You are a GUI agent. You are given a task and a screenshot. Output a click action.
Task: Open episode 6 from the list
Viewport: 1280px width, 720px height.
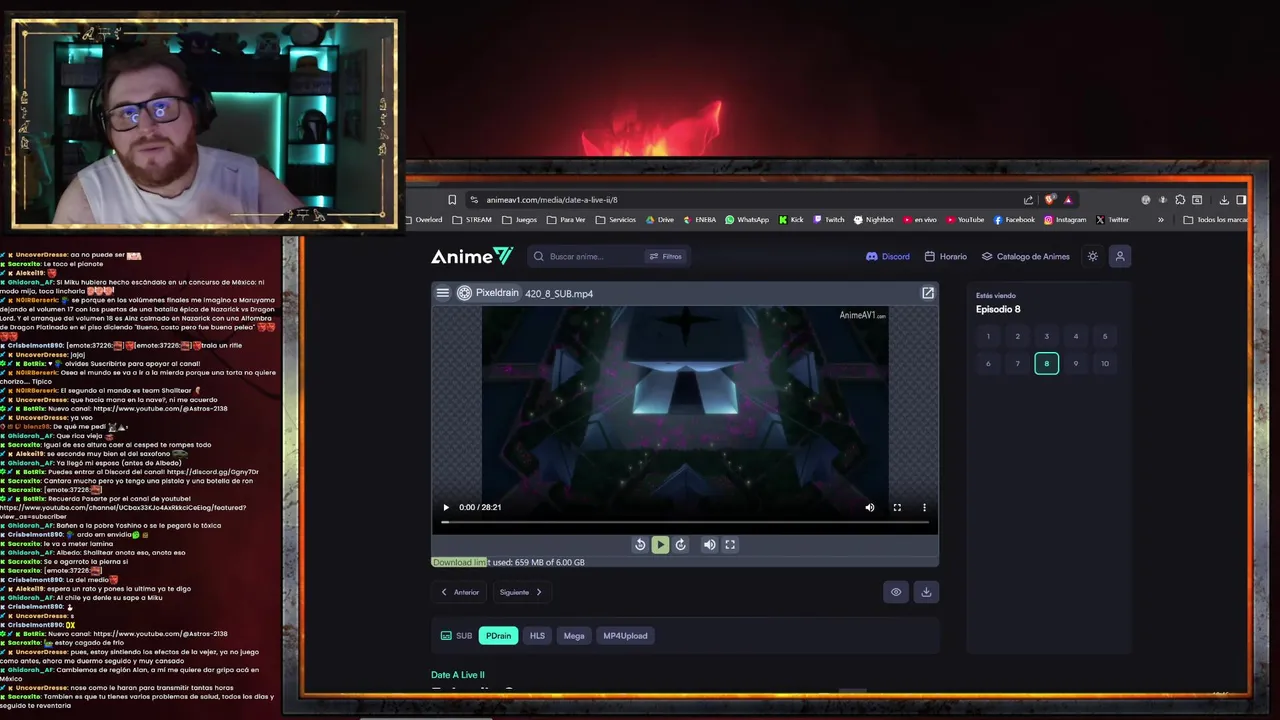[x=988, y=363]
